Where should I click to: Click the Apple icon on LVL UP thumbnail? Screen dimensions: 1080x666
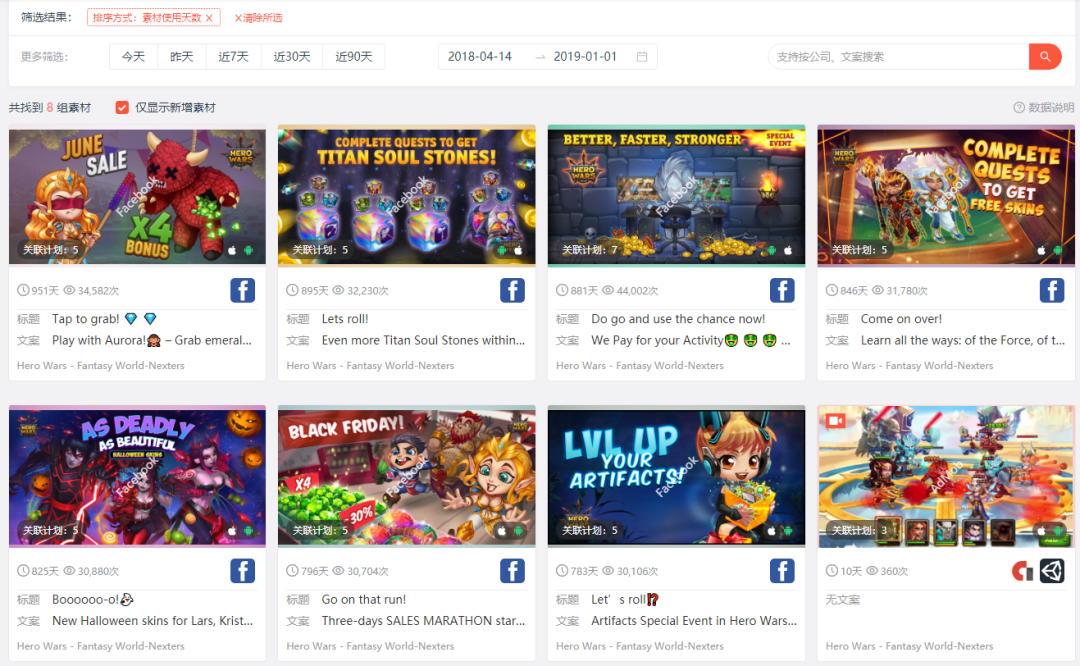click(x=771, y=530)
